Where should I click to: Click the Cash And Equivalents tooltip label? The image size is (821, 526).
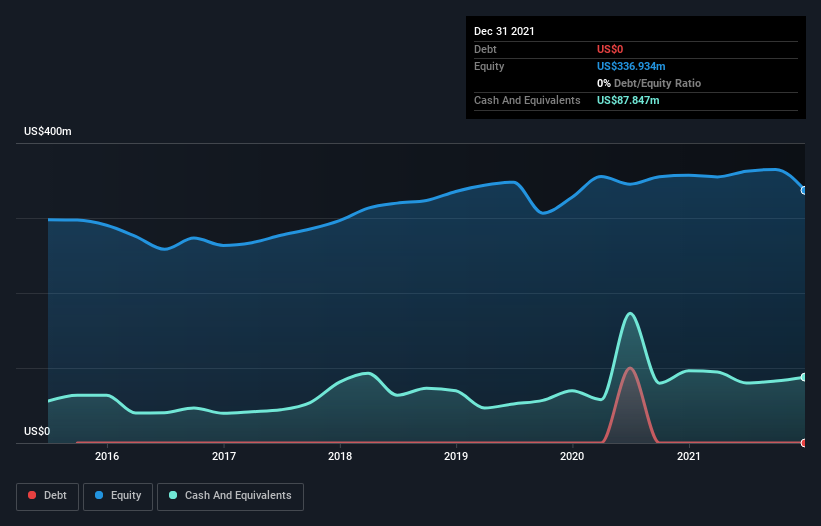click(x=527, y=100)
